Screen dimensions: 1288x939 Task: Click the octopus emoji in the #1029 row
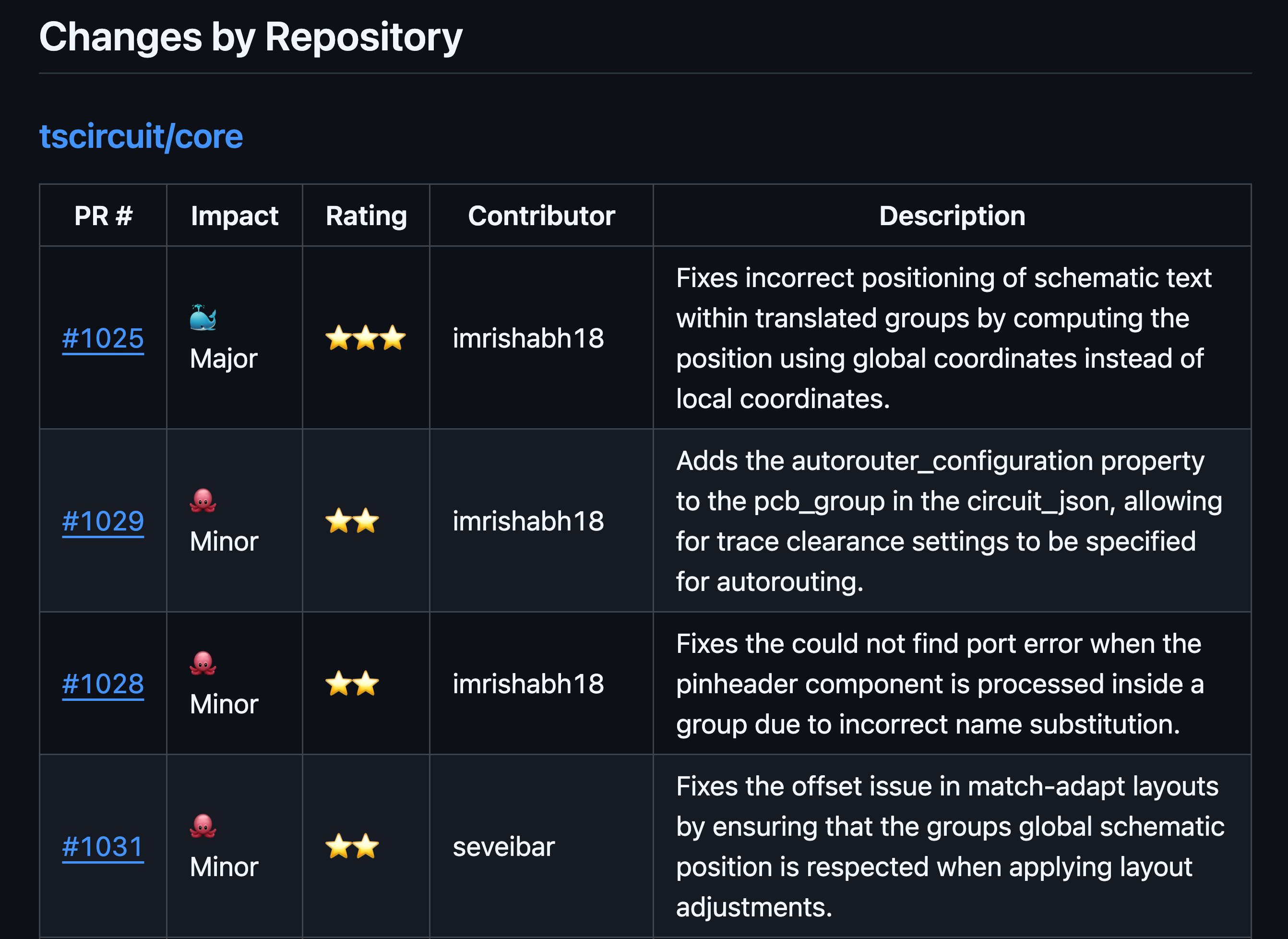pyautogui.click(x=203, y=501)
